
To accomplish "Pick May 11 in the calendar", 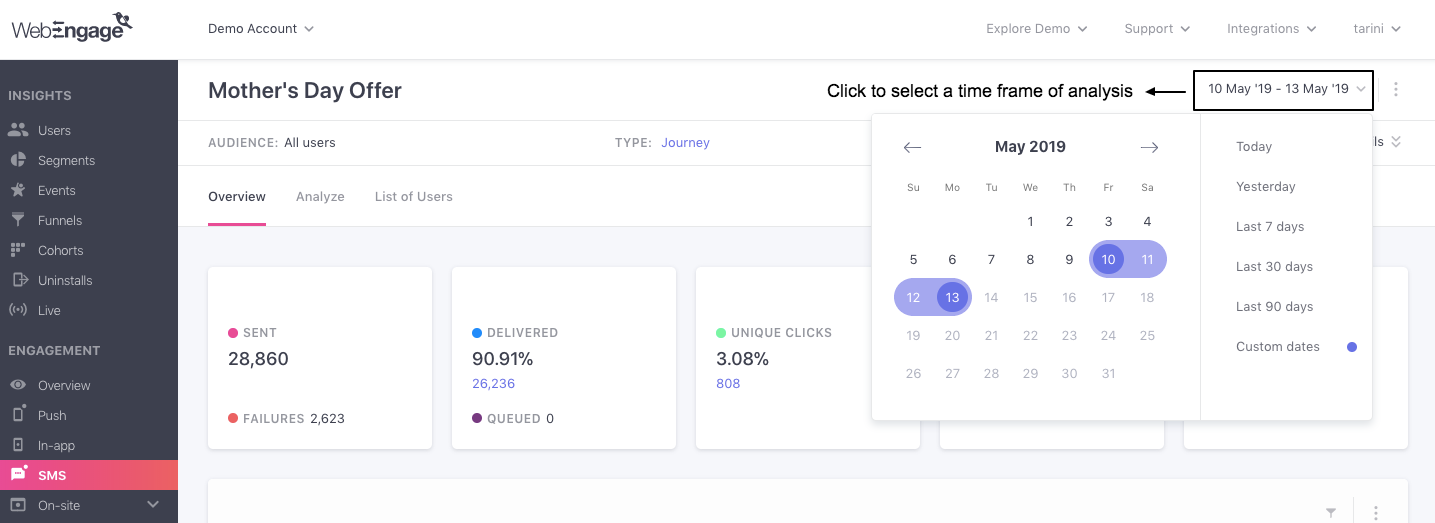I will pyautogui.click(x=1147, y=260).
